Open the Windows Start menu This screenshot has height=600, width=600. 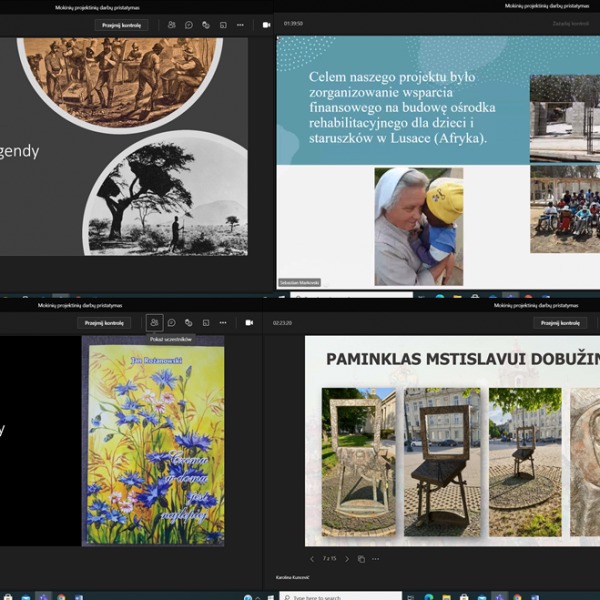(x=271, y=597)
